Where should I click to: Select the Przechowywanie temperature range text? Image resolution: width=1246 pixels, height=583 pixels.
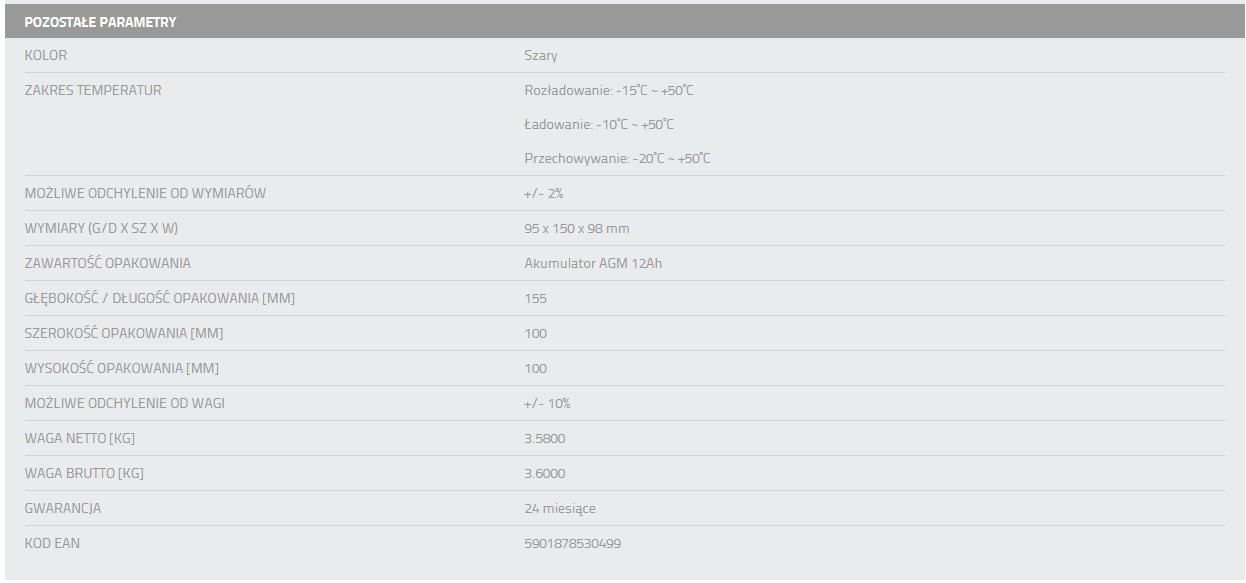(617, 159)
